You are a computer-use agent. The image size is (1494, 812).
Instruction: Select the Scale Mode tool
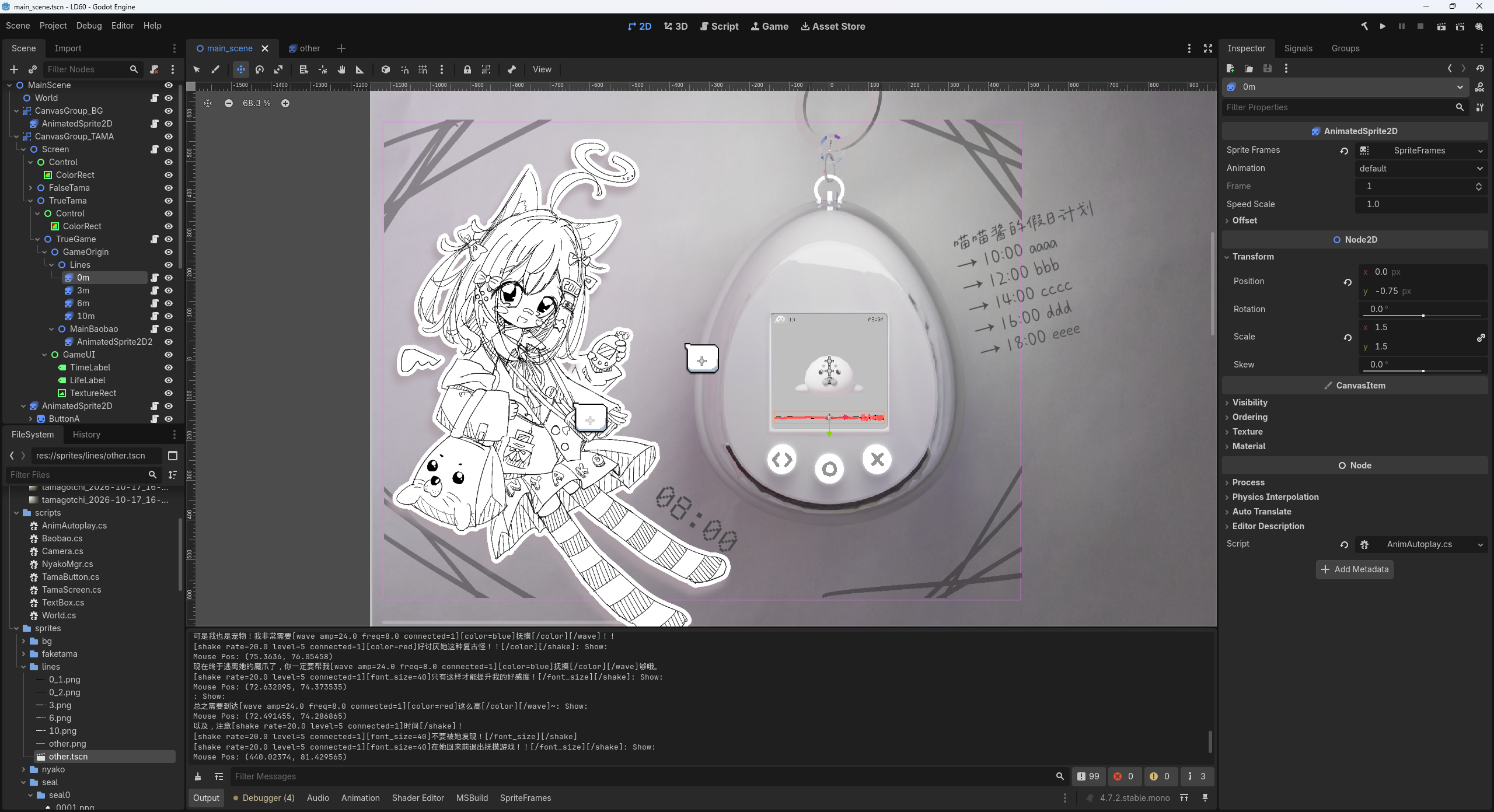(278, 69)
